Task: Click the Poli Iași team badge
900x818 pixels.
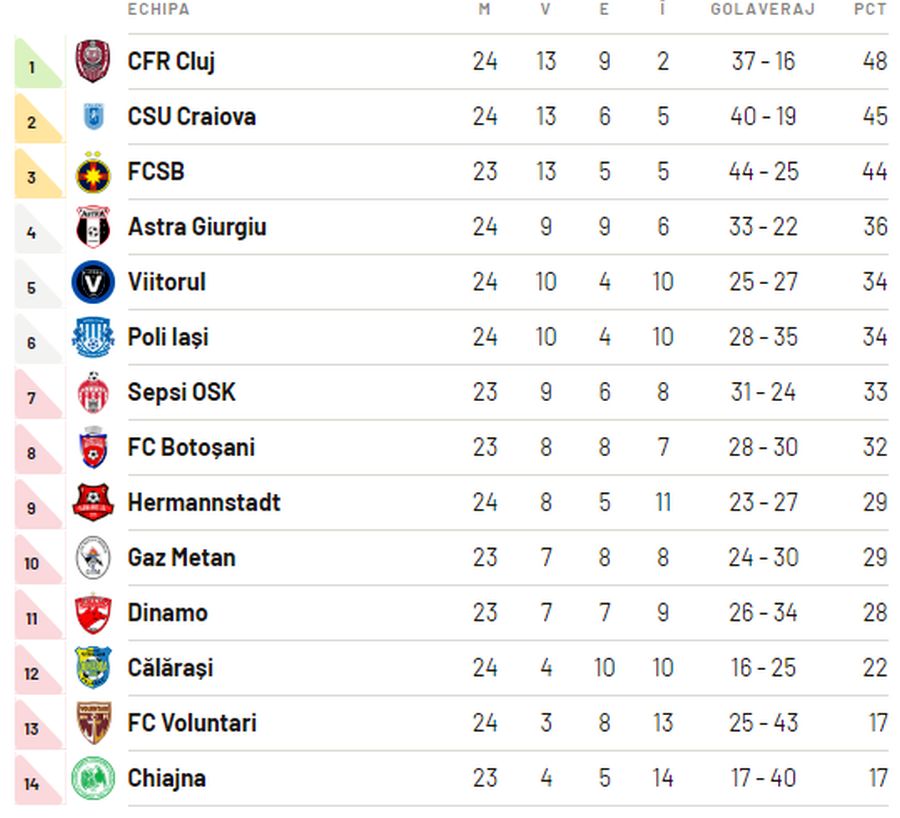Action: click(x=93, y=337)
